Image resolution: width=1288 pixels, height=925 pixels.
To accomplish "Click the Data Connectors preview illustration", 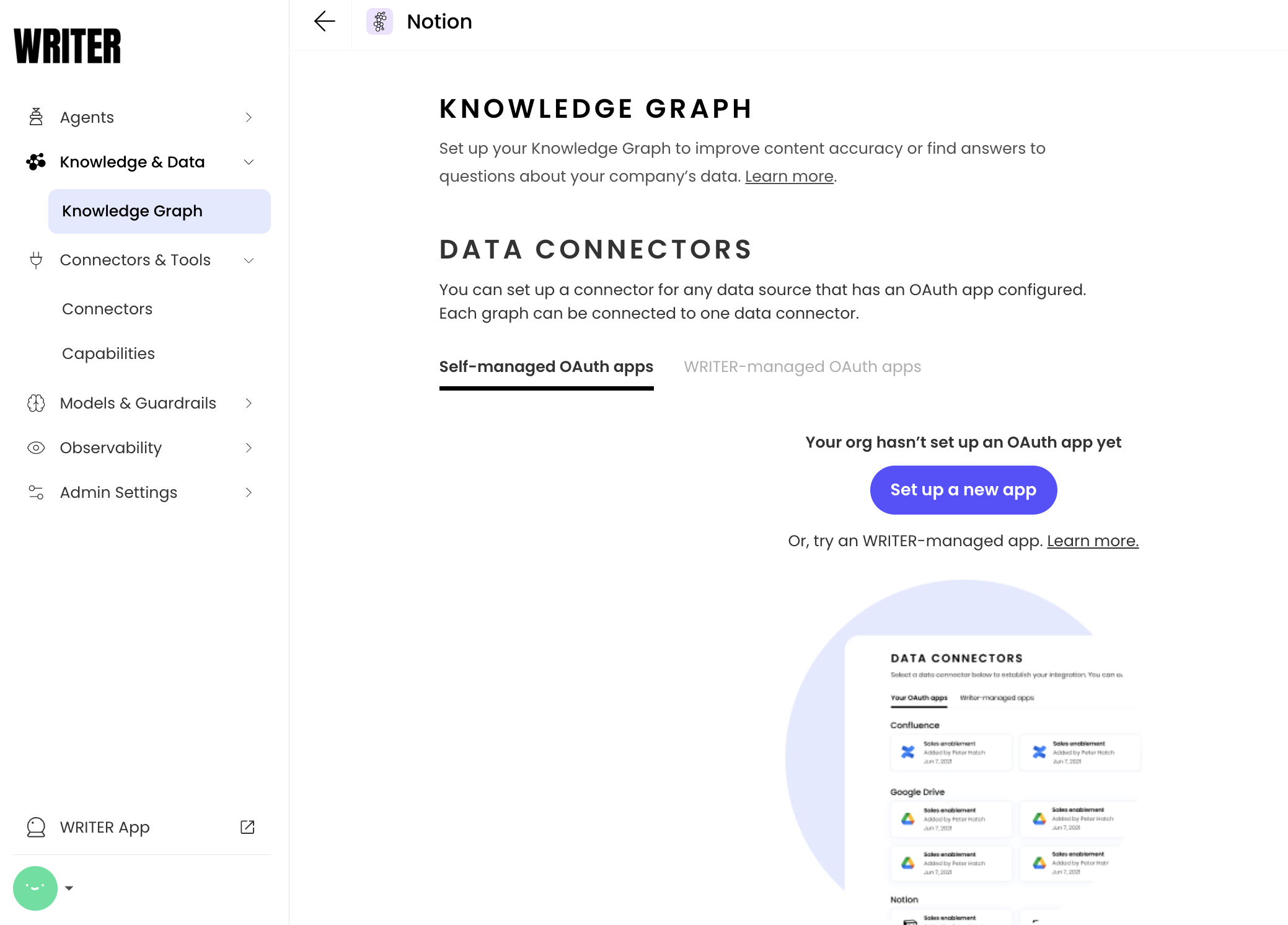I will (963, 752).
